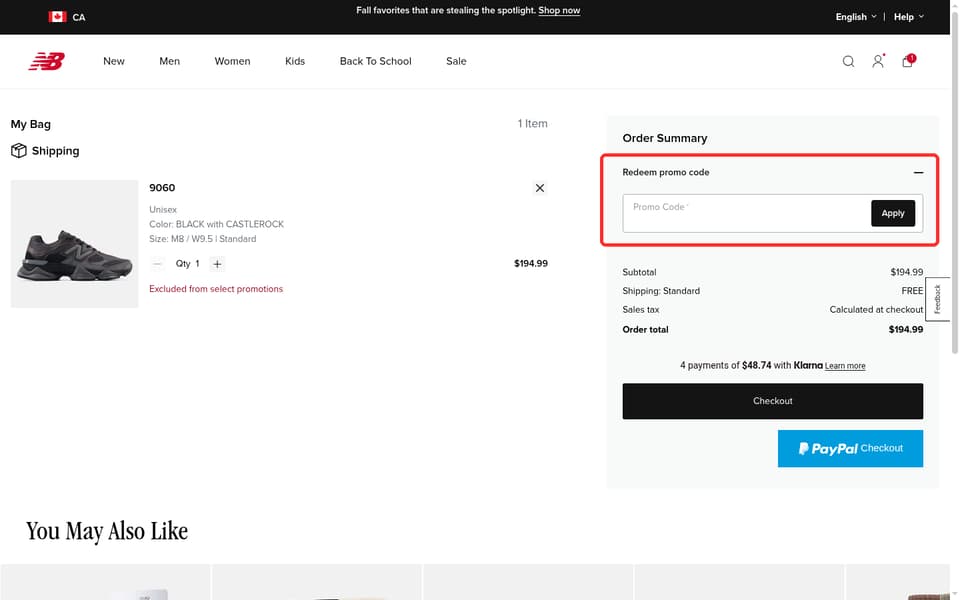960x600 pixels.
Task: Increase quantity with plus button
Action: [x=217, y=264]
